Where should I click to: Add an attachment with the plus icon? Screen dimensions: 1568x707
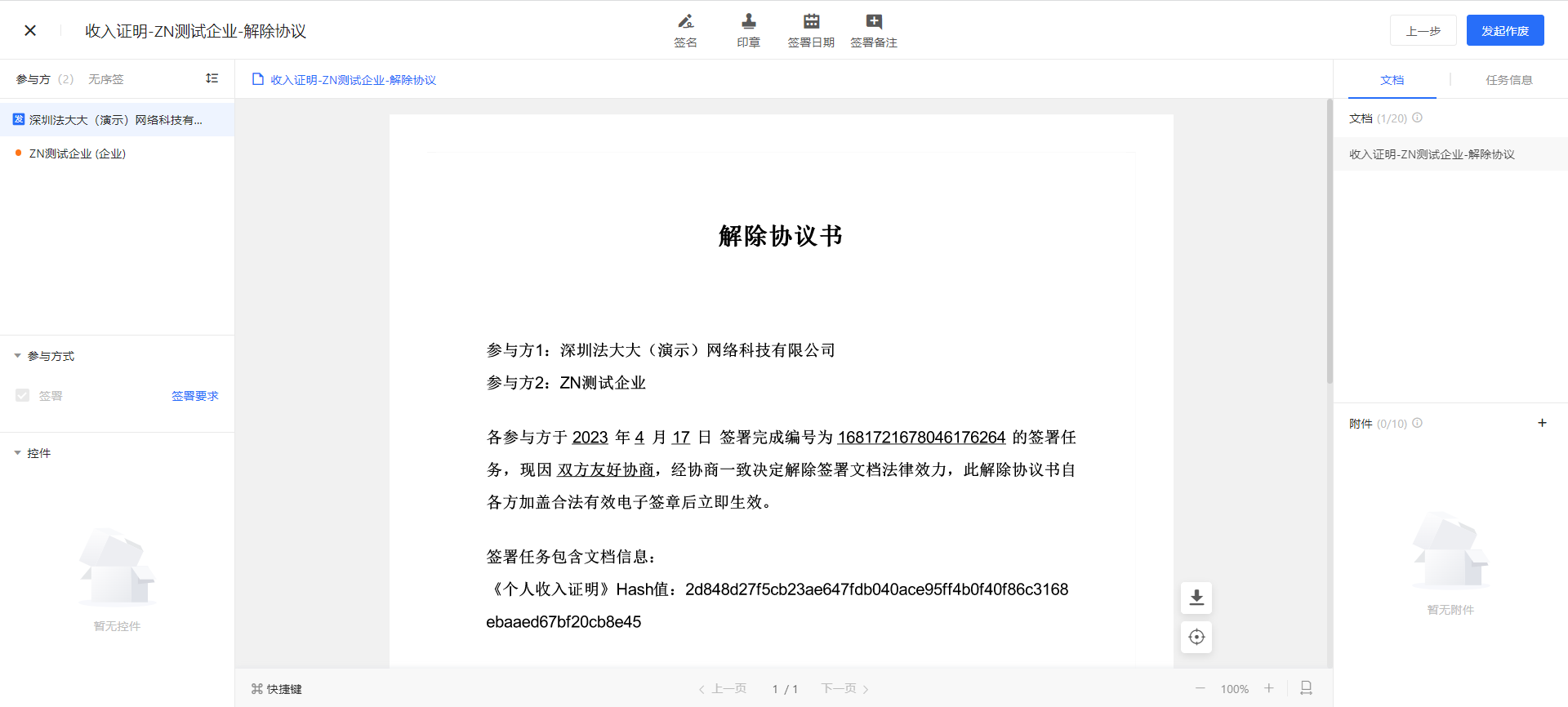pos(1542,423)
